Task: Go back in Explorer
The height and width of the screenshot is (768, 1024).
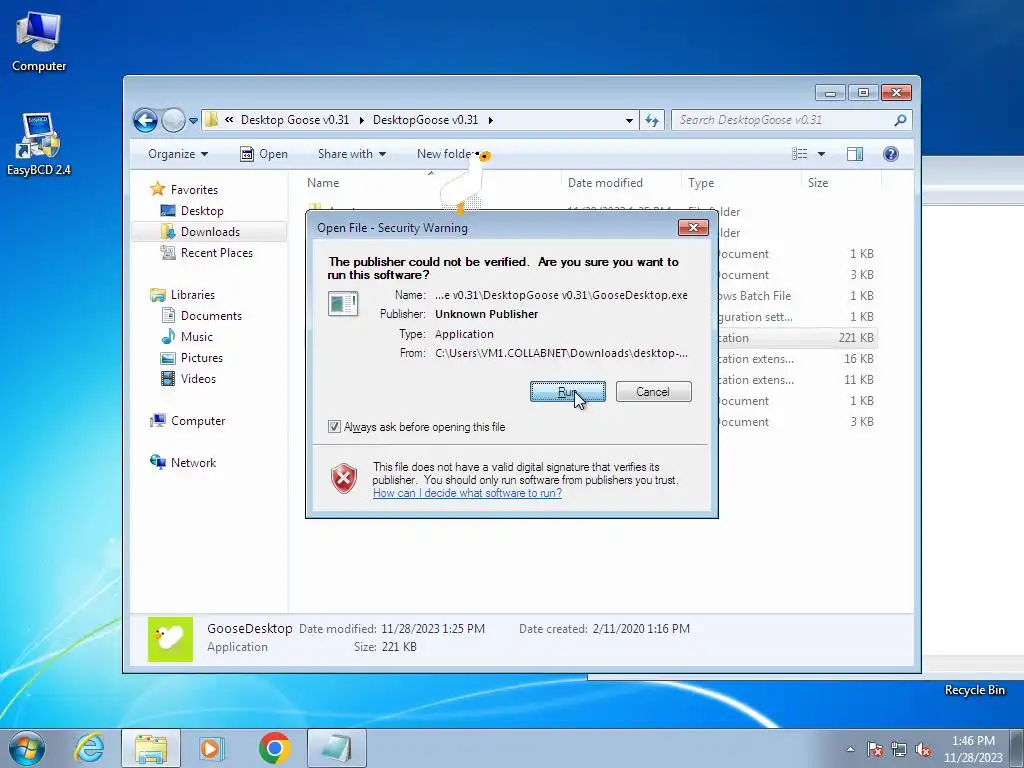Action: (x=146, y=120)
